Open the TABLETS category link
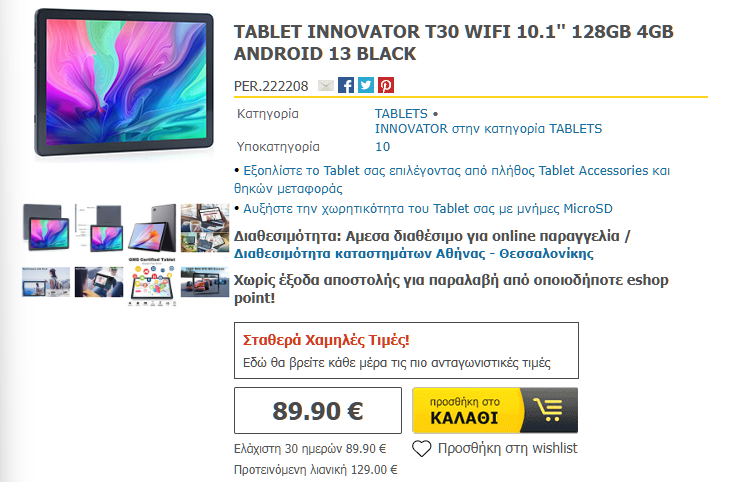Viewport: 750px width, 482px height. [x=401, y=114]
